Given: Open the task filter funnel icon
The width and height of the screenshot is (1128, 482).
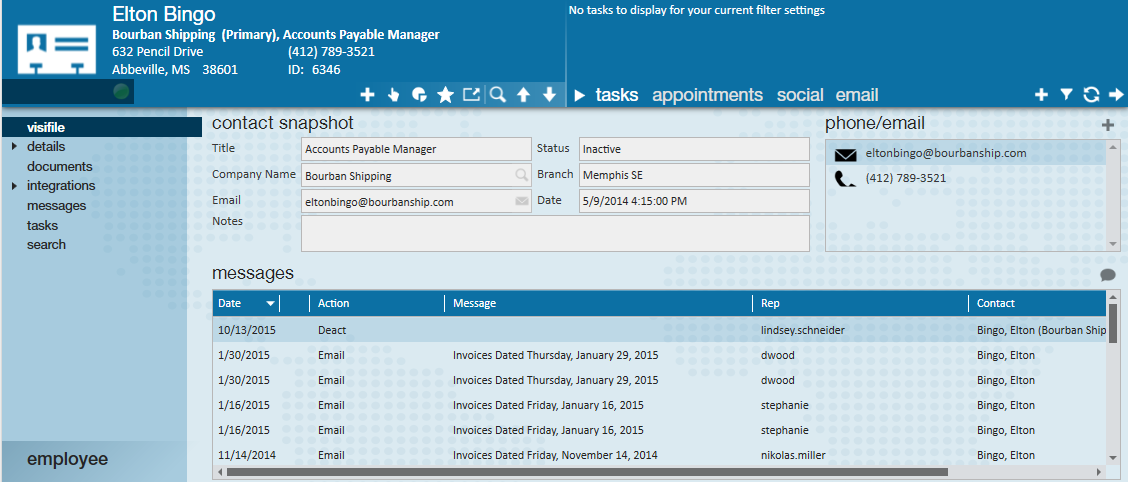Looking at the screenshot, I should (x=1066, y=95).
